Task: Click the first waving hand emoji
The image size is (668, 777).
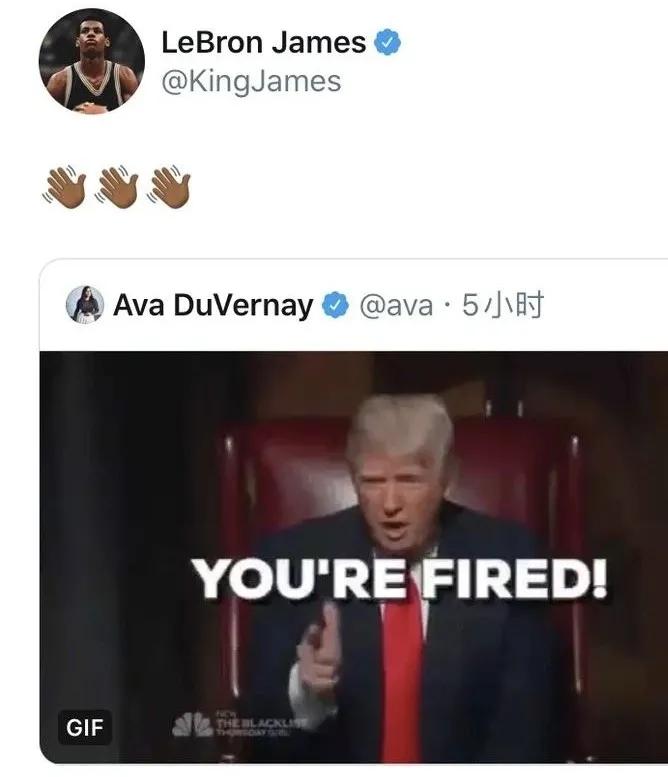Action: click(x=64, y=187)
